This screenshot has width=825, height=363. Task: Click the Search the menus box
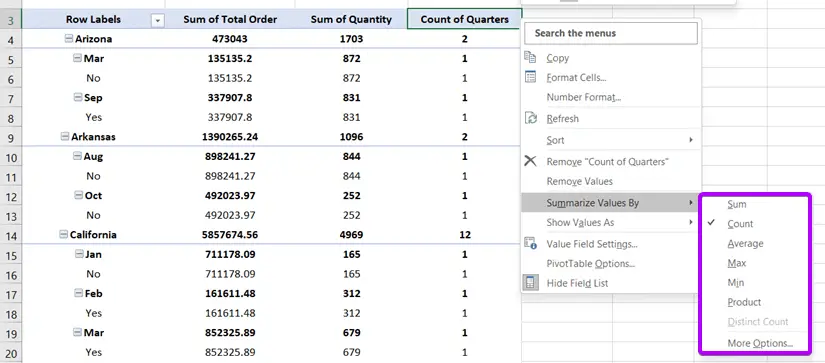[611, 33]
